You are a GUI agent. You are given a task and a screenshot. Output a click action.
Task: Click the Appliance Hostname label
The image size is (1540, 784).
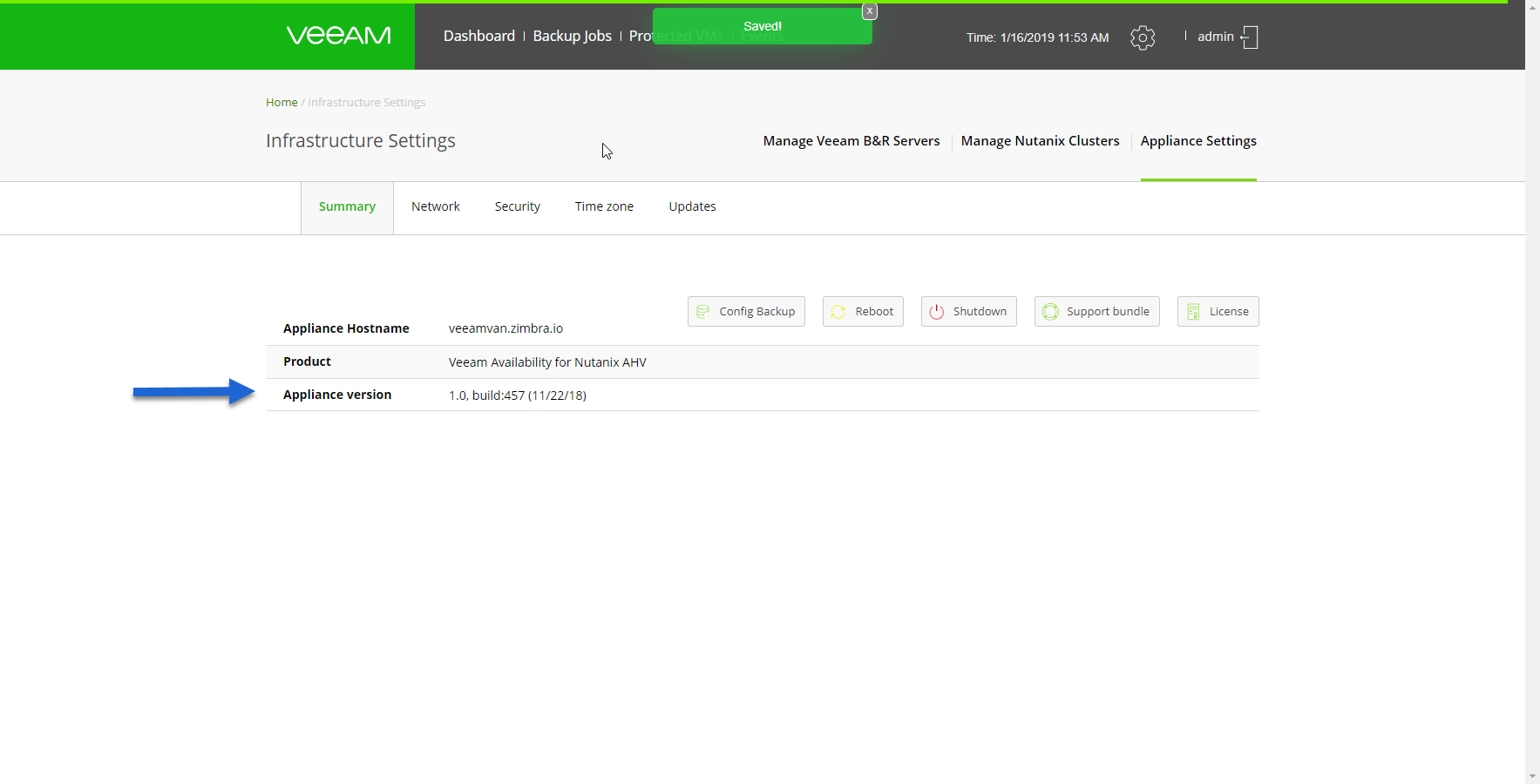coord(346,328)
